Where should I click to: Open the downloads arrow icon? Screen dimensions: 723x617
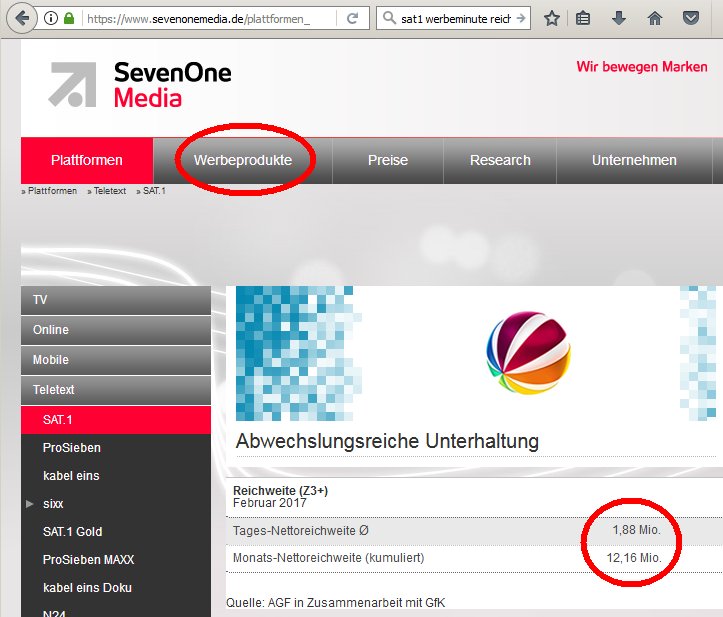pyautogui.click(x=619, y=19)
